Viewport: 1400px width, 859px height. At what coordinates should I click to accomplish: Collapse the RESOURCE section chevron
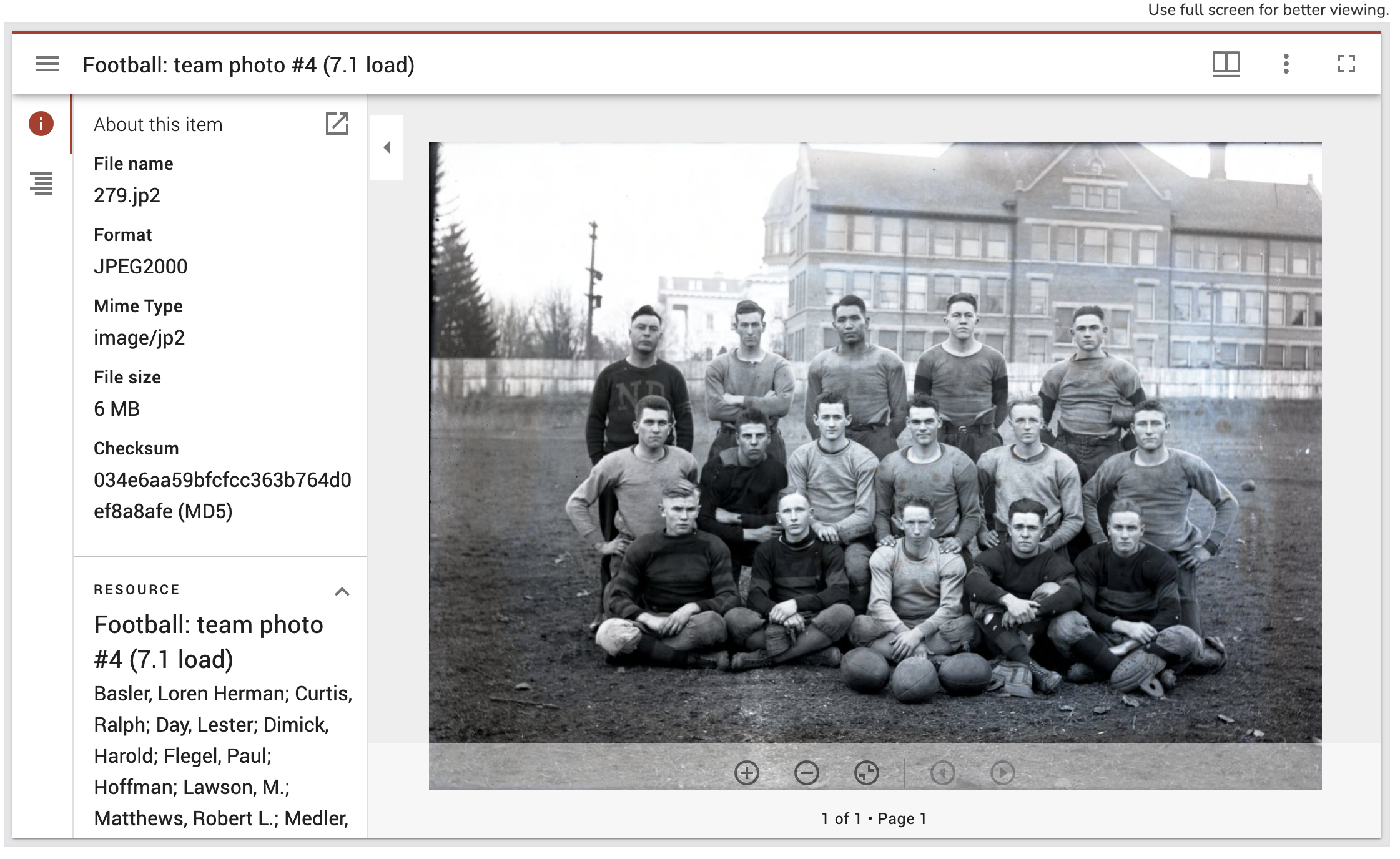click(x=342, y=591)
